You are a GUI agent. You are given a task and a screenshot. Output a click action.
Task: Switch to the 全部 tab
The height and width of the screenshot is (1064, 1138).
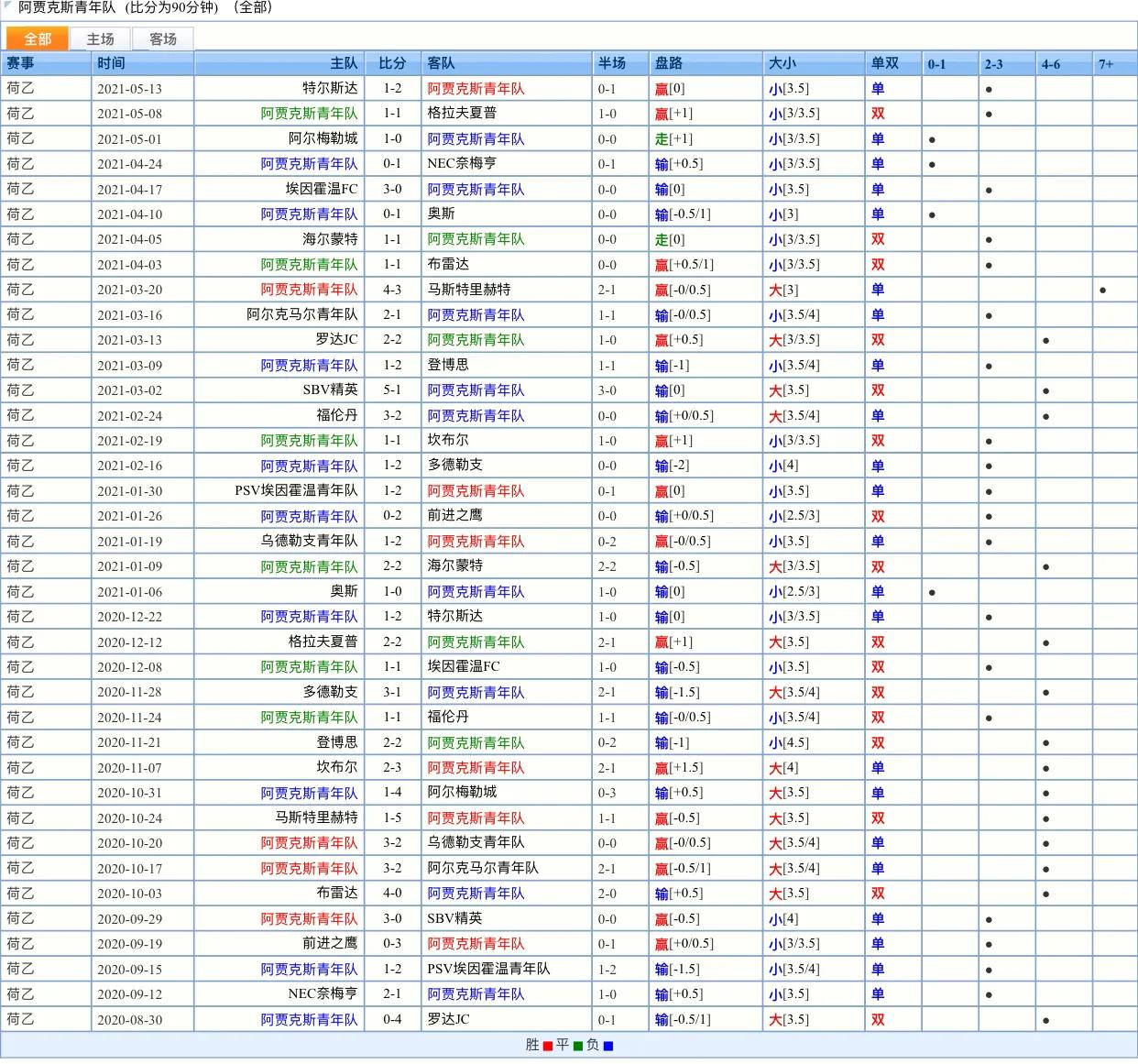tap(38, 38)
